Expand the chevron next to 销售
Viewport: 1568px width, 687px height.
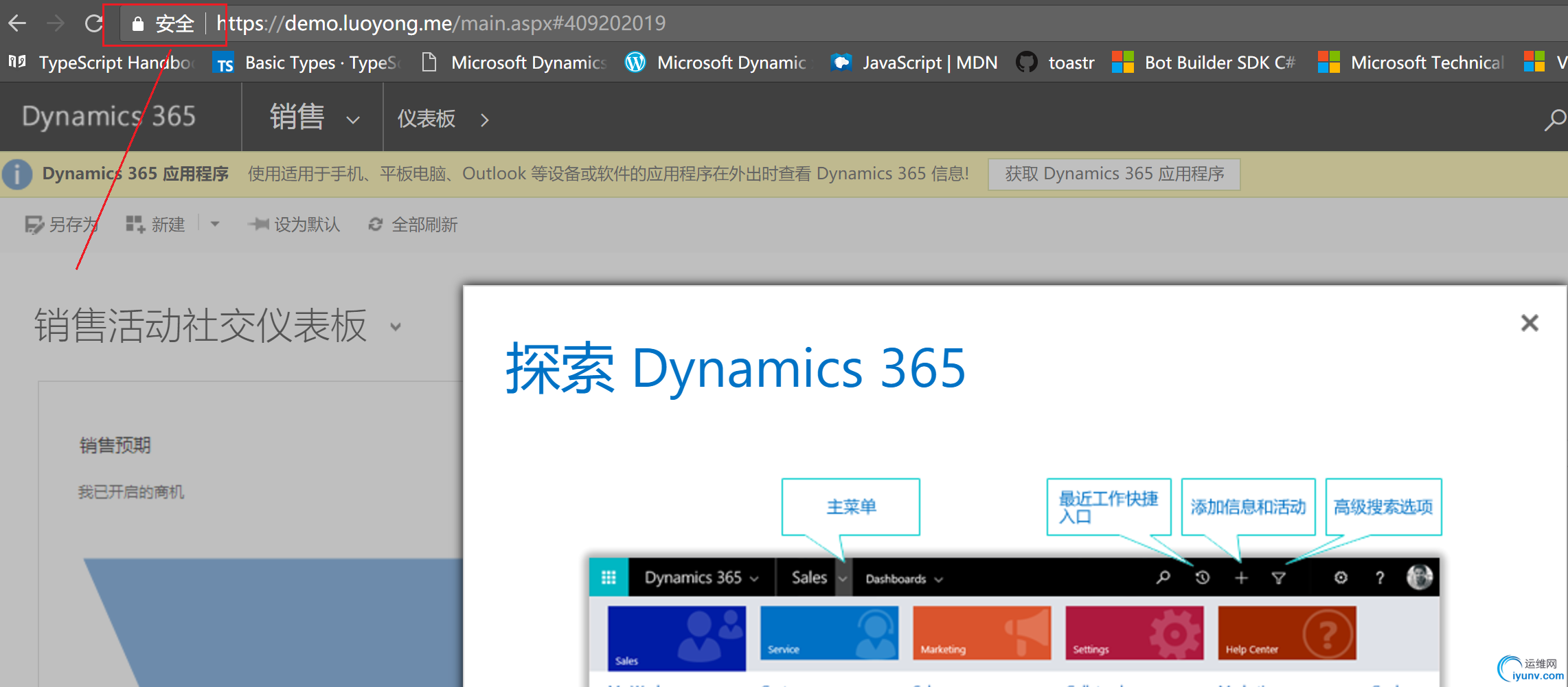click(353, 120)
